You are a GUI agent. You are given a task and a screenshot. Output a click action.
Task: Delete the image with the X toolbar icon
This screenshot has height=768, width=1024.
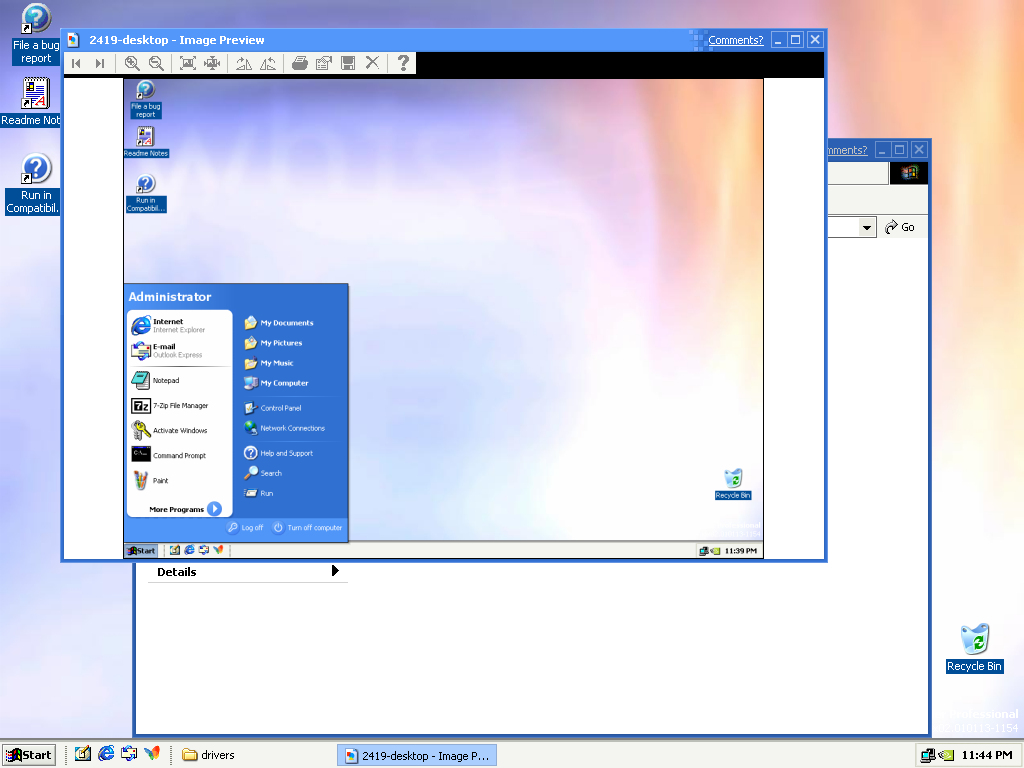(372, 63)
